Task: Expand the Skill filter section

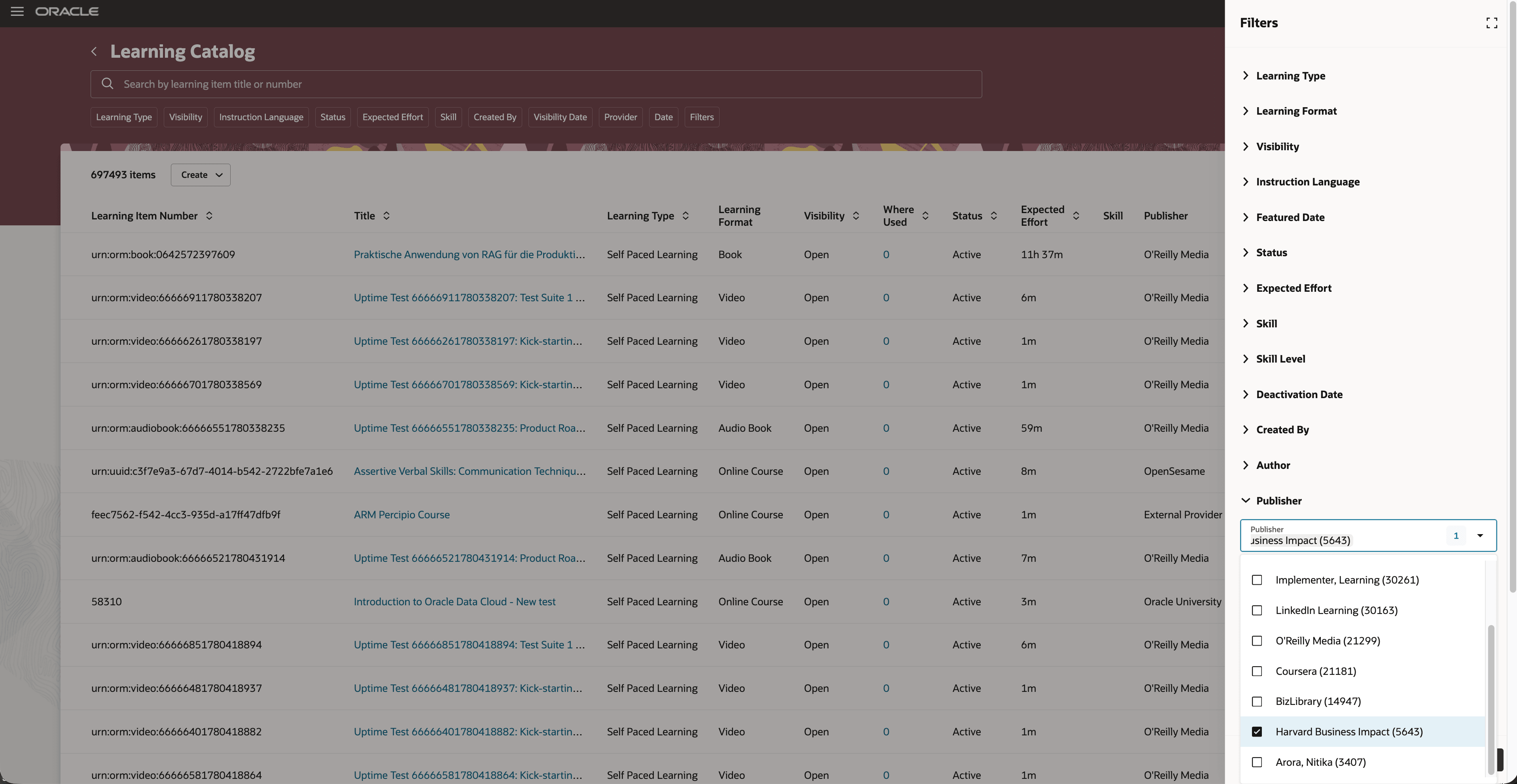Action: [x=1246, y=323]
